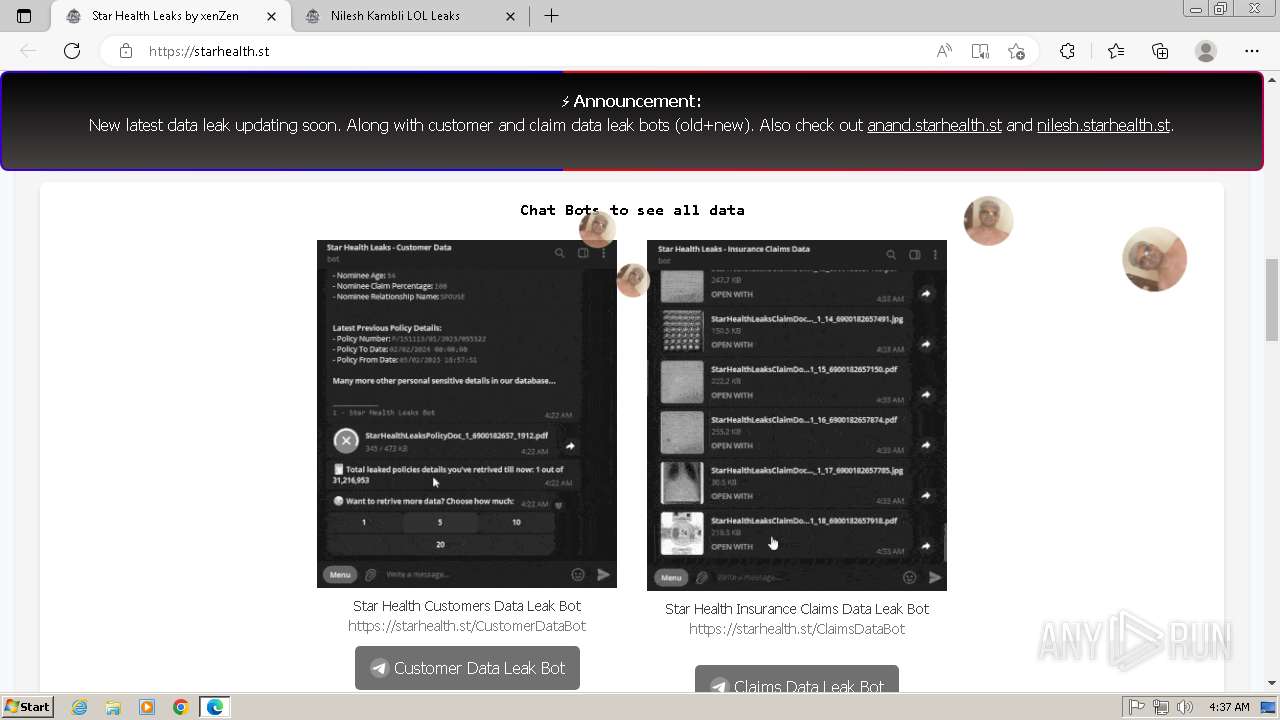Close the Star Health Leaks tab

(x=272, y=16)
